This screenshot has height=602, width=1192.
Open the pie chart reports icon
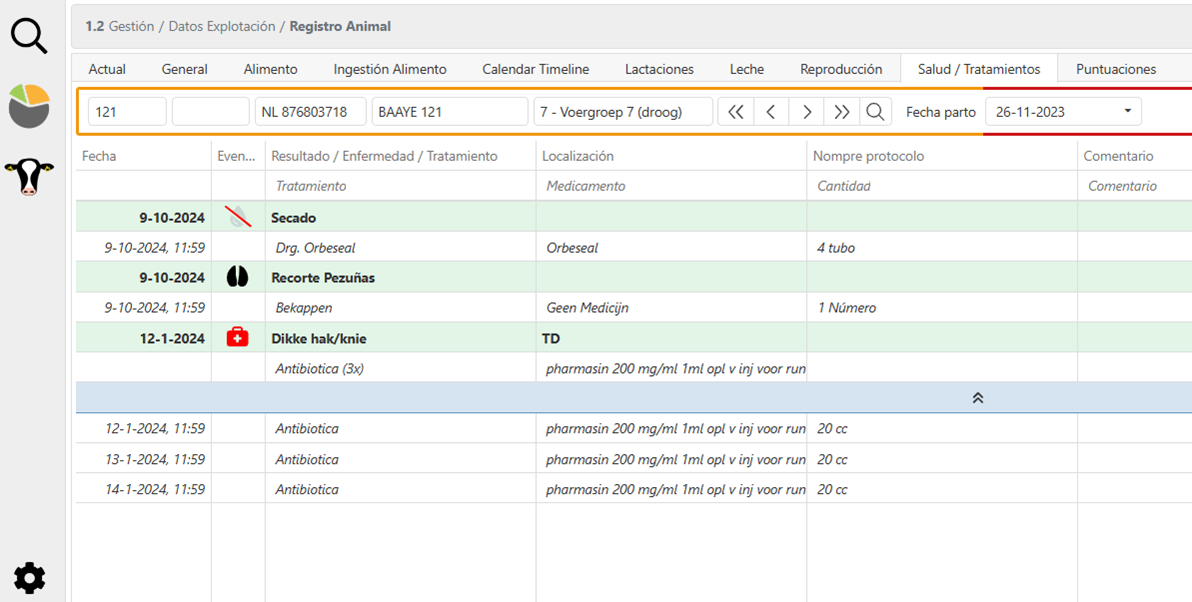pyautogui.click(x=29, y=106)
